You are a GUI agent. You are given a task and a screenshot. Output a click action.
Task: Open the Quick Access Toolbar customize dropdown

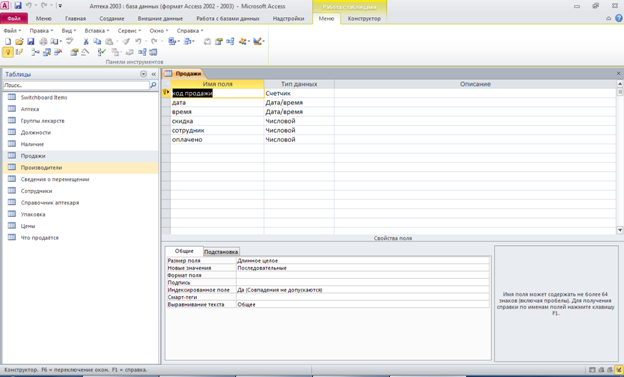coord(60,6)
